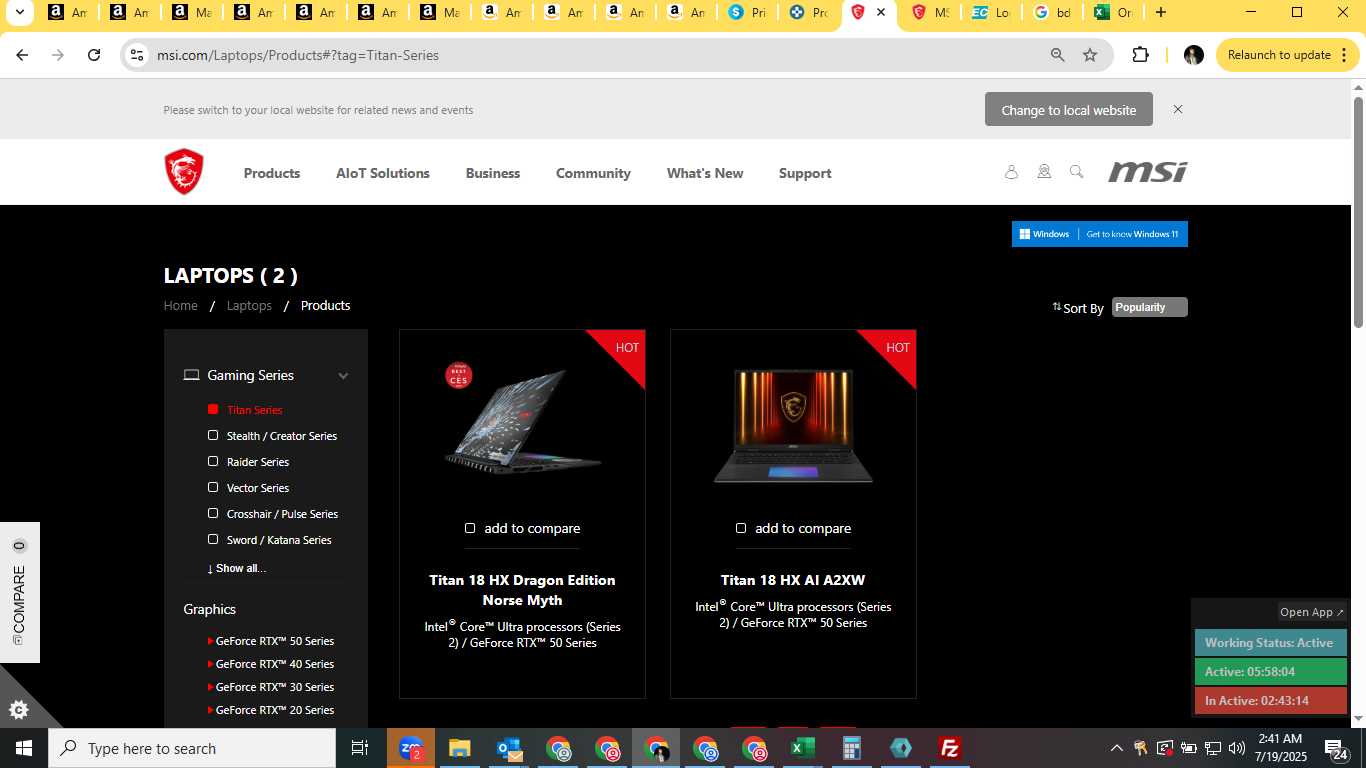This screenshot has width=1366, height=768.
Task: Open Outlook from the taskbar
Action: tap(509, 748)
